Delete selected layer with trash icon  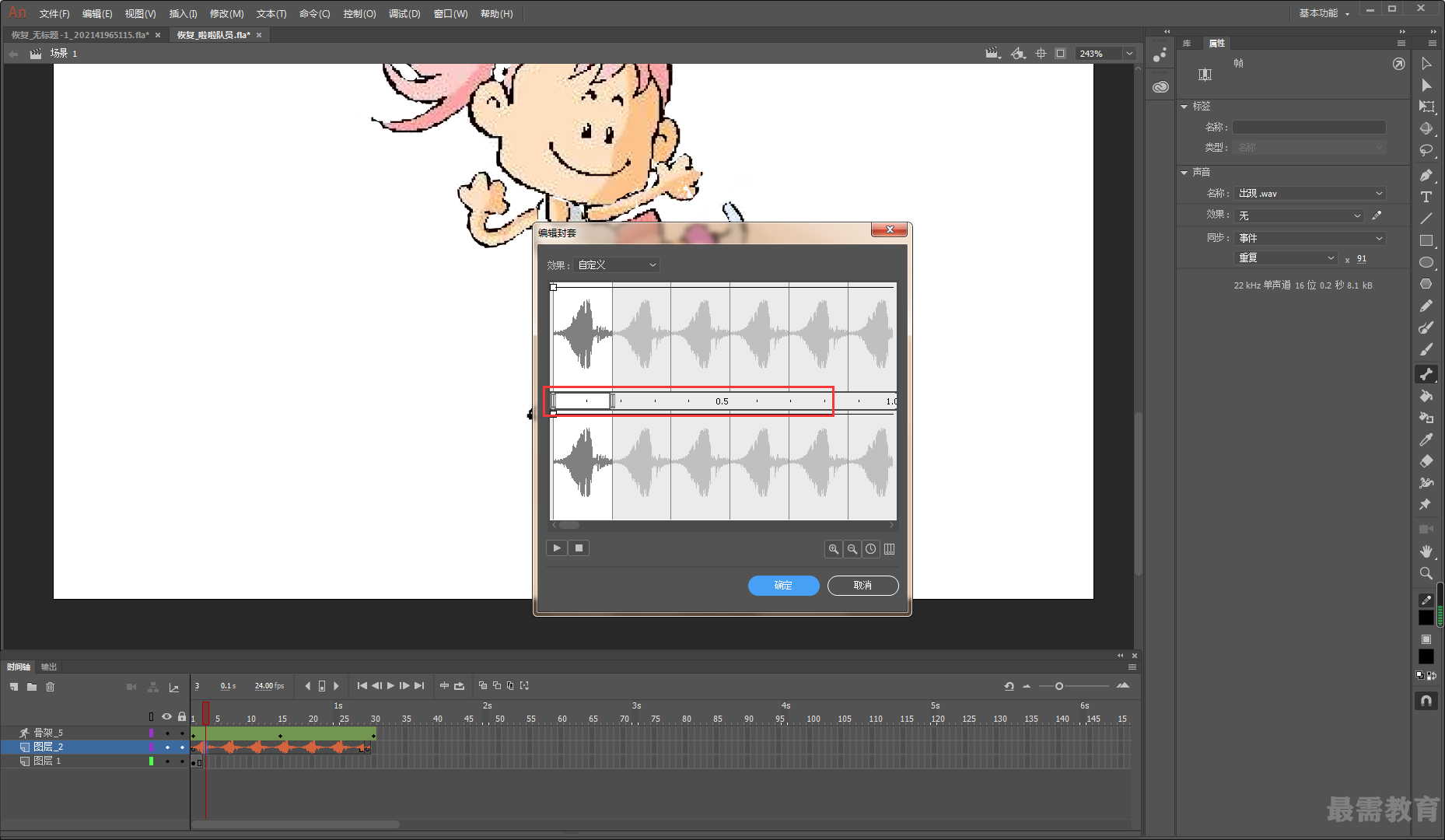pos(51,687)
